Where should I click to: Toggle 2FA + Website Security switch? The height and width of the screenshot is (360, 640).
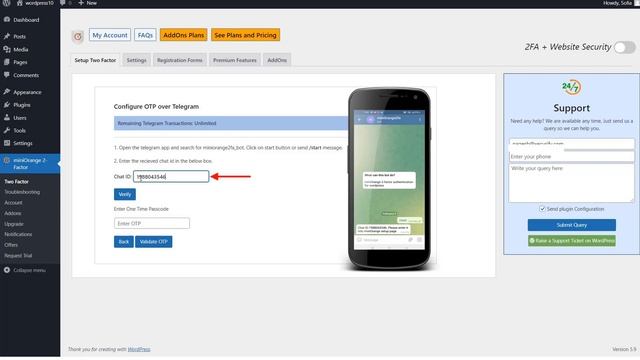tap(625, 47)
